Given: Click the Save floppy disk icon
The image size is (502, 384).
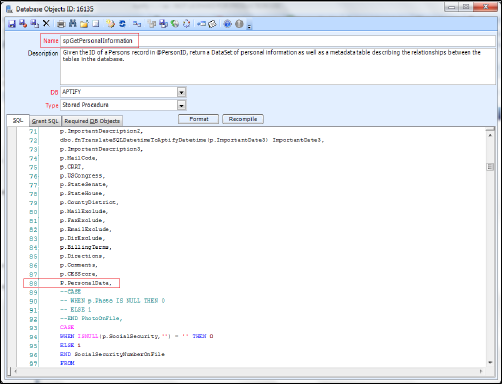Looking at the screenshot, I should tap(12, 24).
